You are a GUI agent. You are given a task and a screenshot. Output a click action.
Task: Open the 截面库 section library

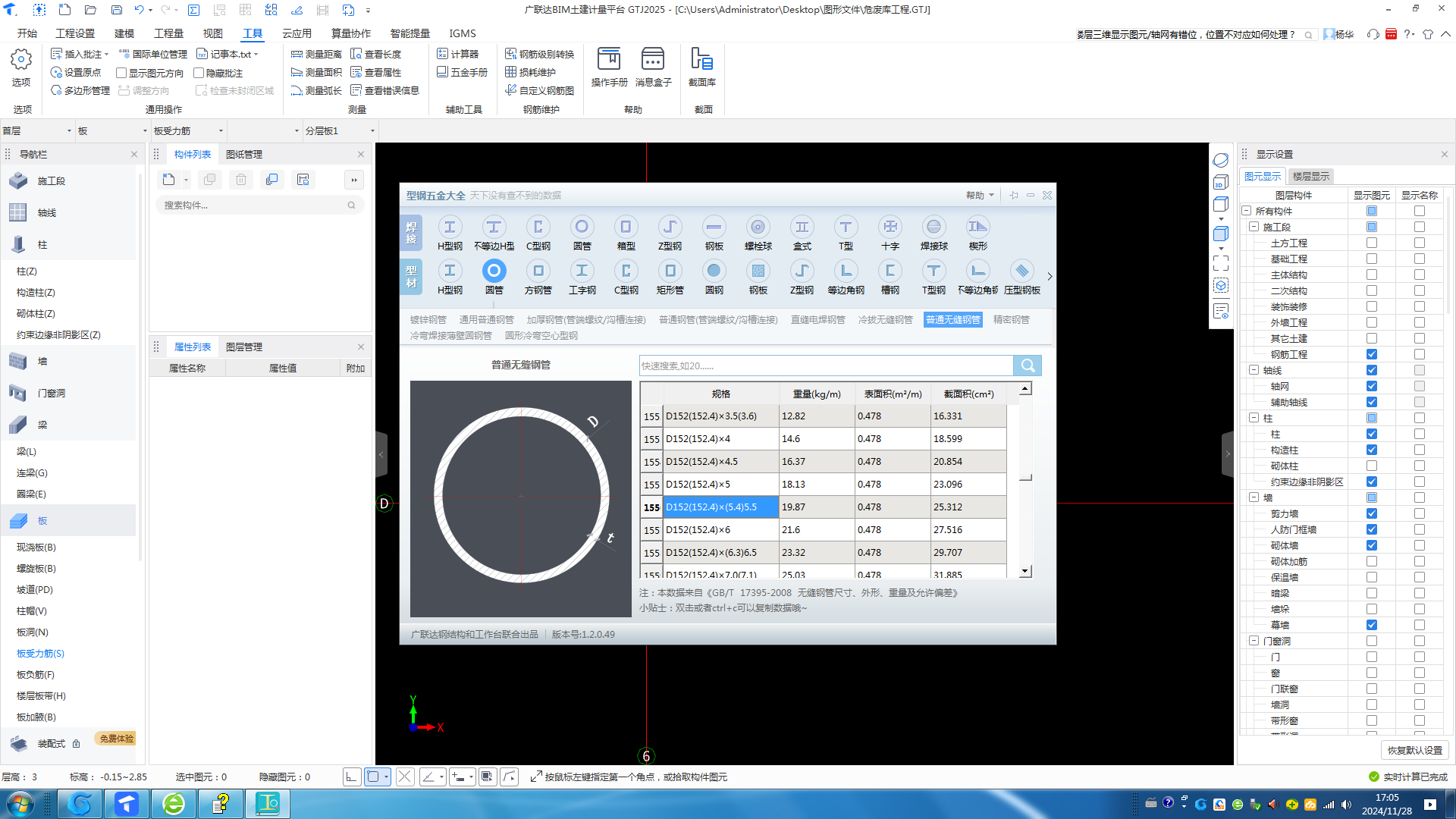point(702,67)
